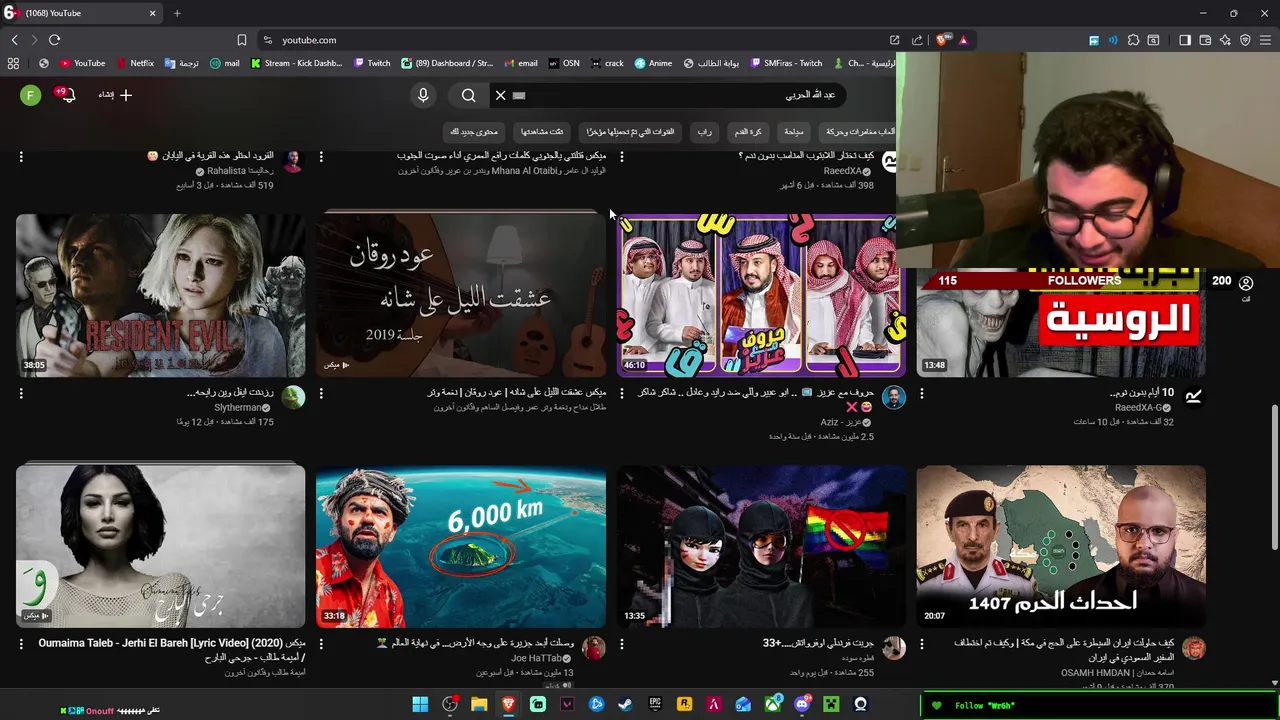The image size is (1280, 720).
Task: Open the RaeedXA-G channel name link
Action: 1139,408
